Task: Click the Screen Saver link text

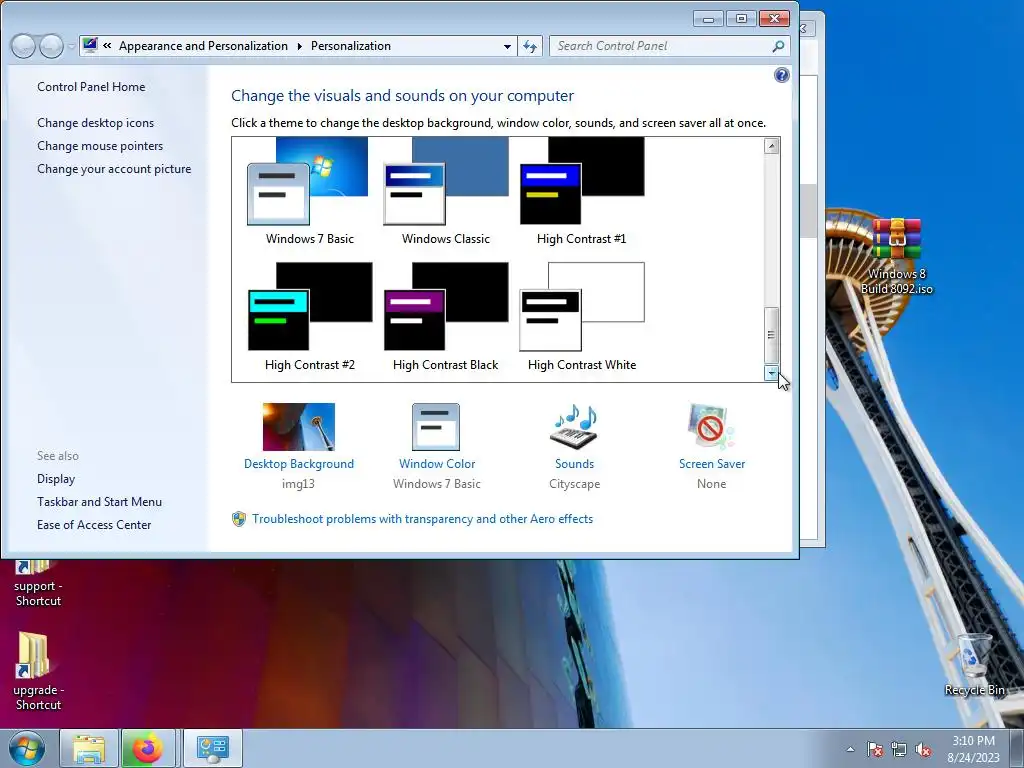Action: (x=712, y=464)
